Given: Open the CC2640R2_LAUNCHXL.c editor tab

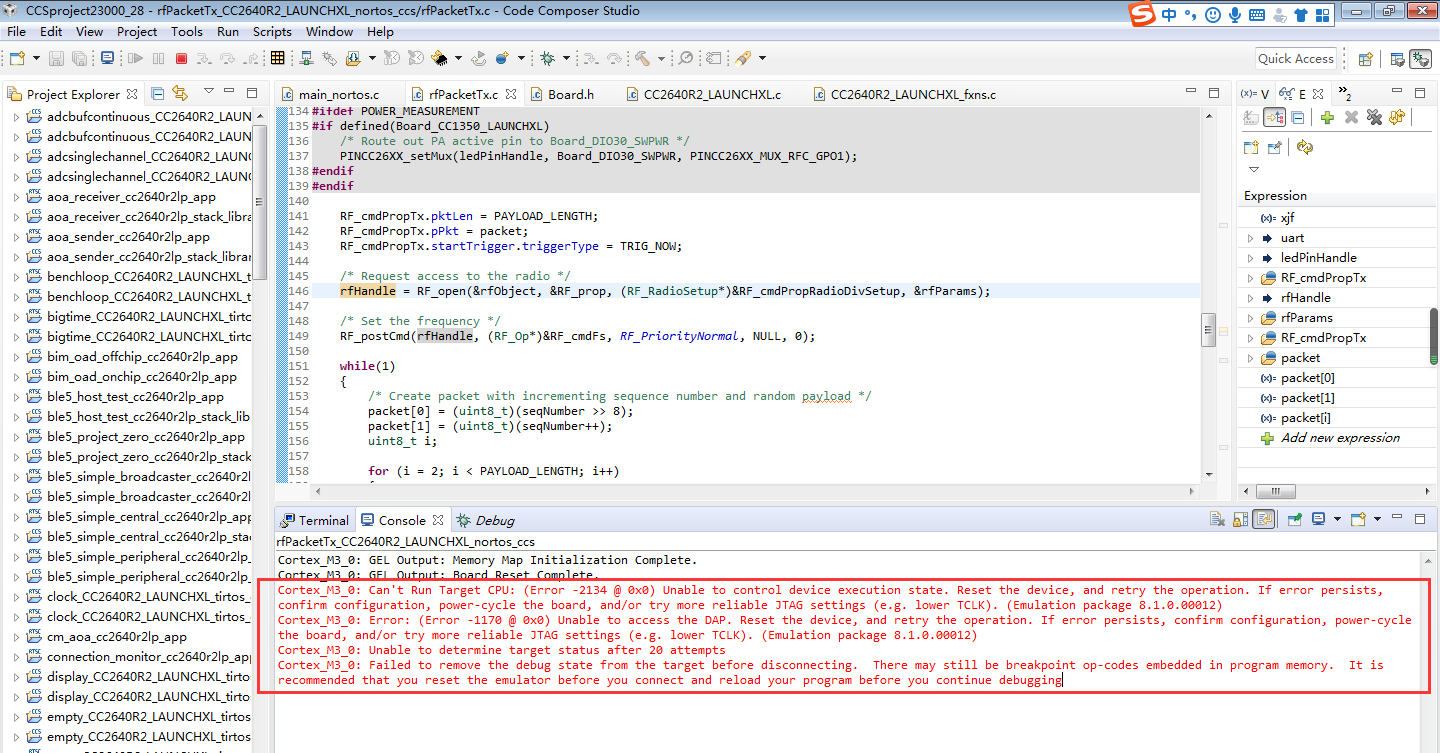Looking at the screenshot, I should (704, 95).
